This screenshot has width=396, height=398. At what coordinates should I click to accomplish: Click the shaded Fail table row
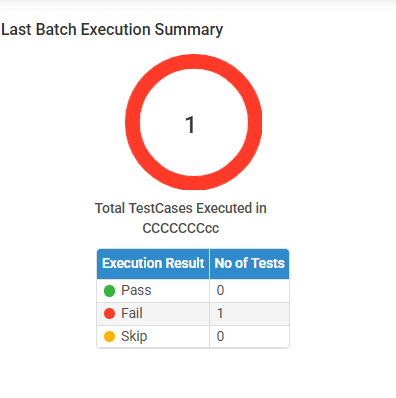(x=193, y=314)
